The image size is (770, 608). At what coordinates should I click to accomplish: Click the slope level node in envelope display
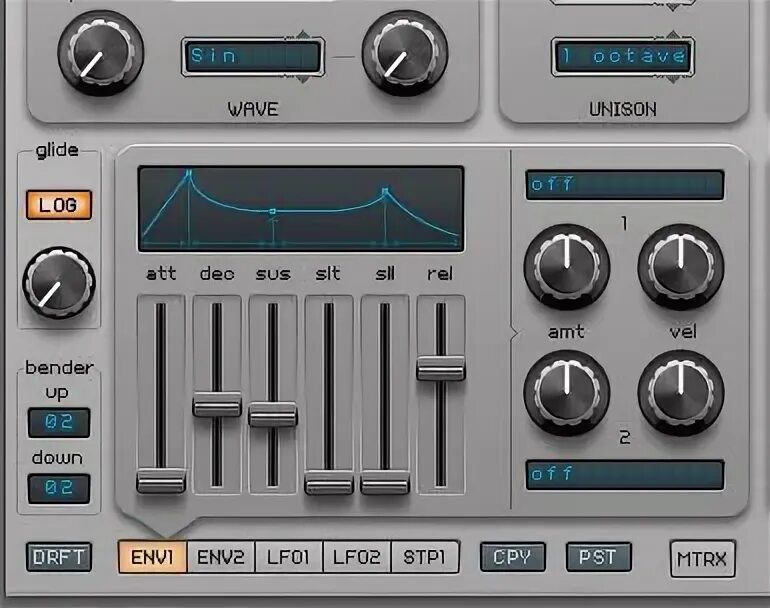pos(385,190)
